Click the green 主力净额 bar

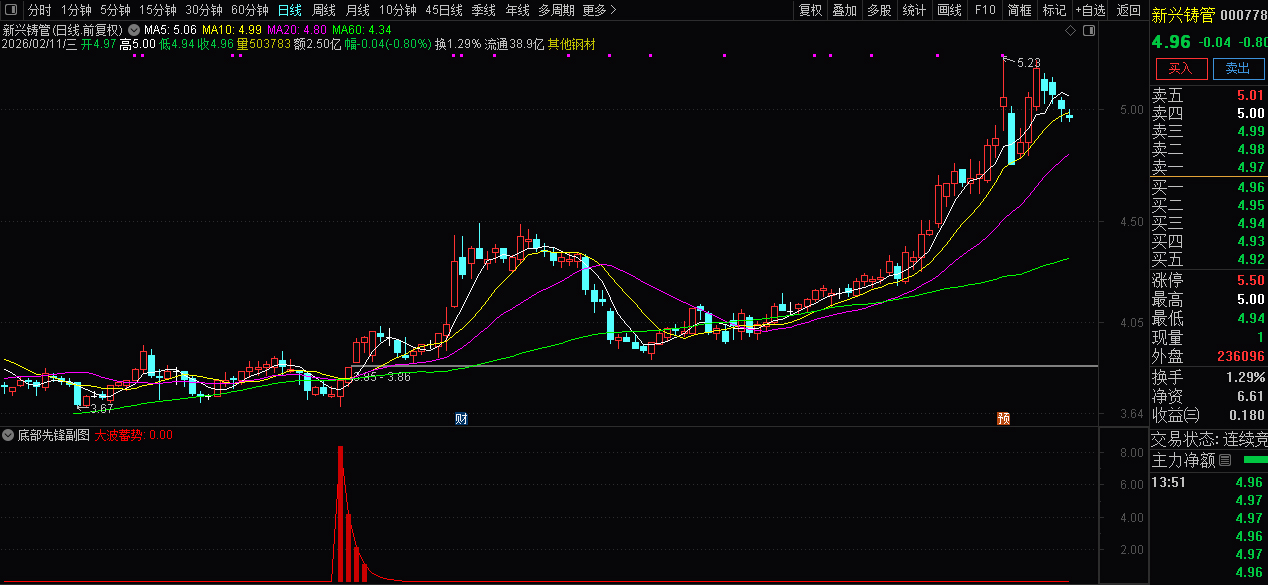tap(1254, 460)
